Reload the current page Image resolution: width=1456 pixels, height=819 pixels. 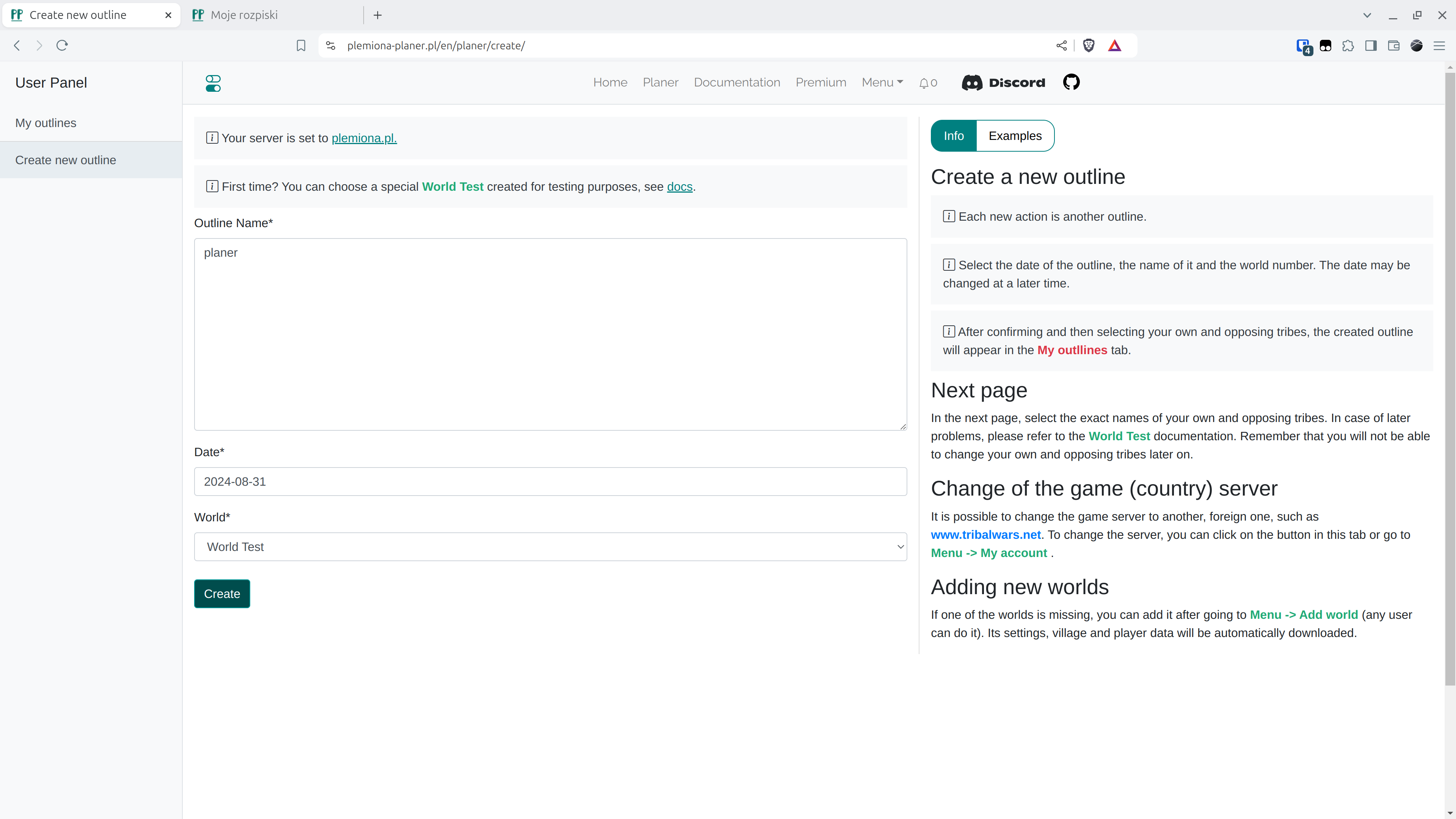[x=62, y=46]
